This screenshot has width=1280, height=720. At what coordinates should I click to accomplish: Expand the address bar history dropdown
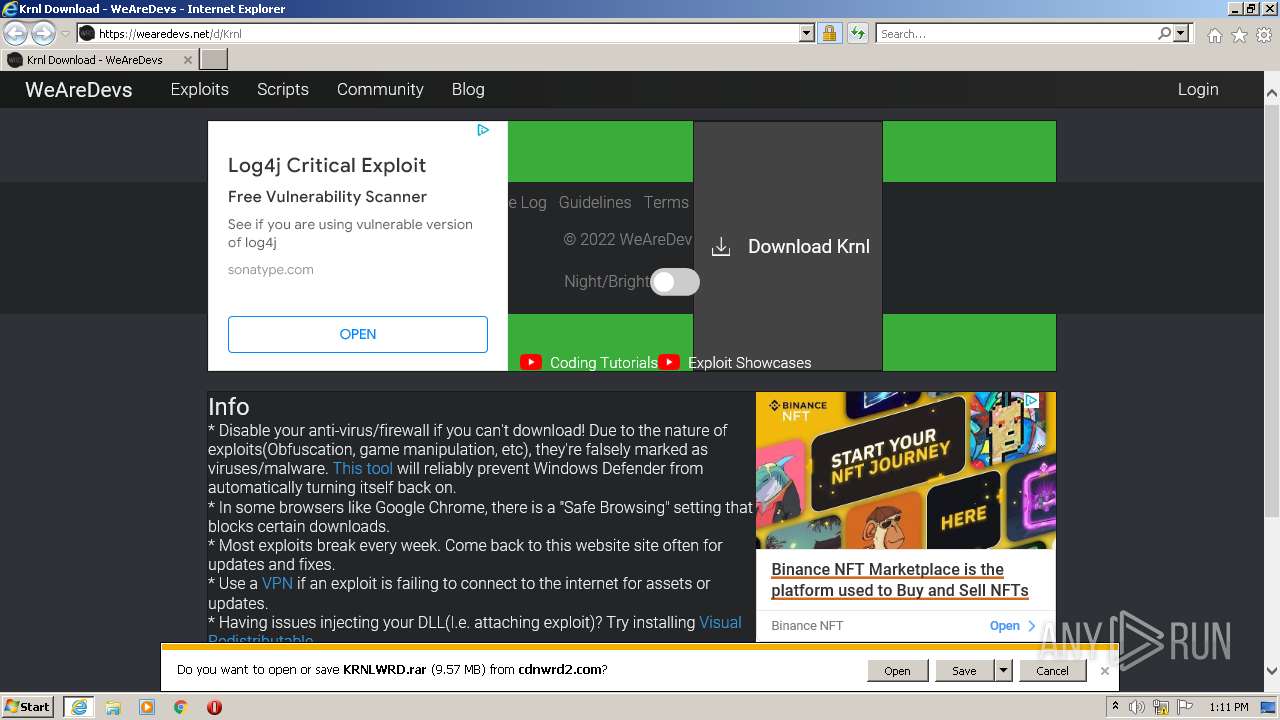[x=807, y=33]
